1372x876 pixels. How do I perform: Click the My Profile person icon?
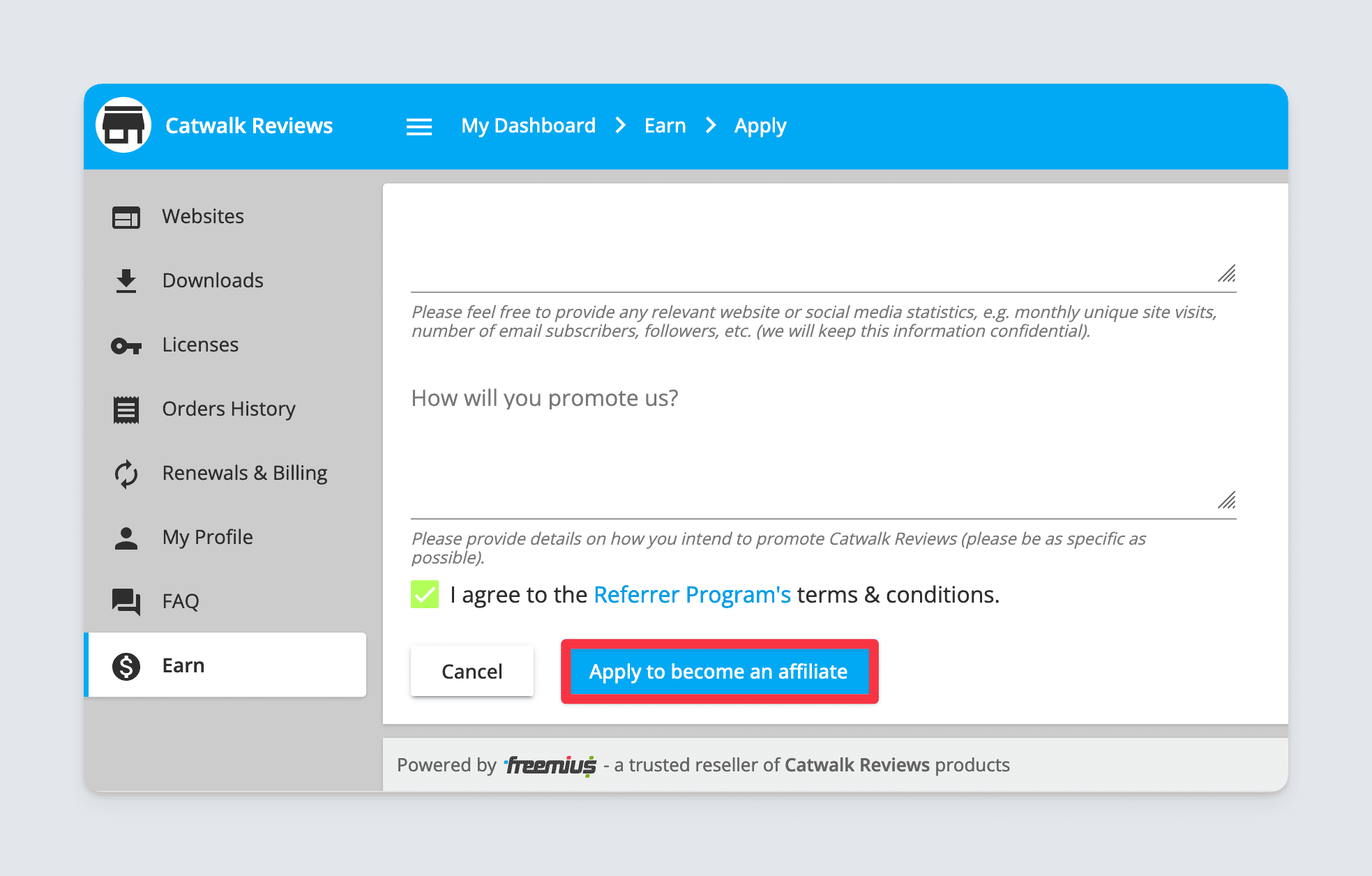[126, 538]
